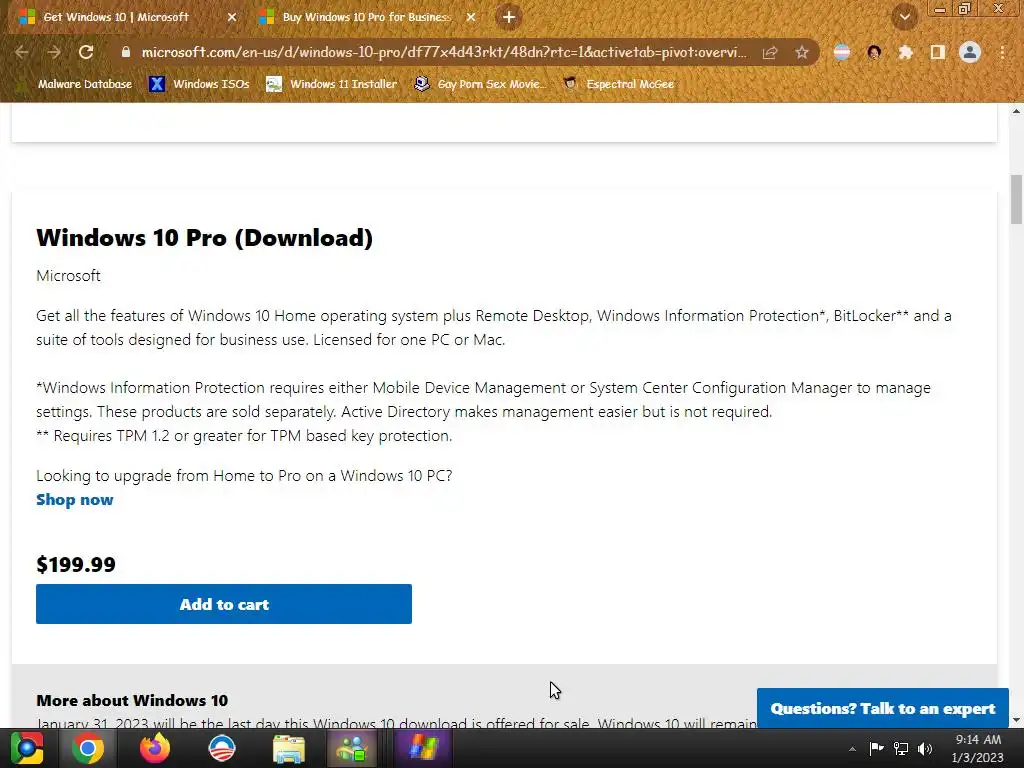
Task: View site info via the padlock icon
Action: (x=126, y=52)
